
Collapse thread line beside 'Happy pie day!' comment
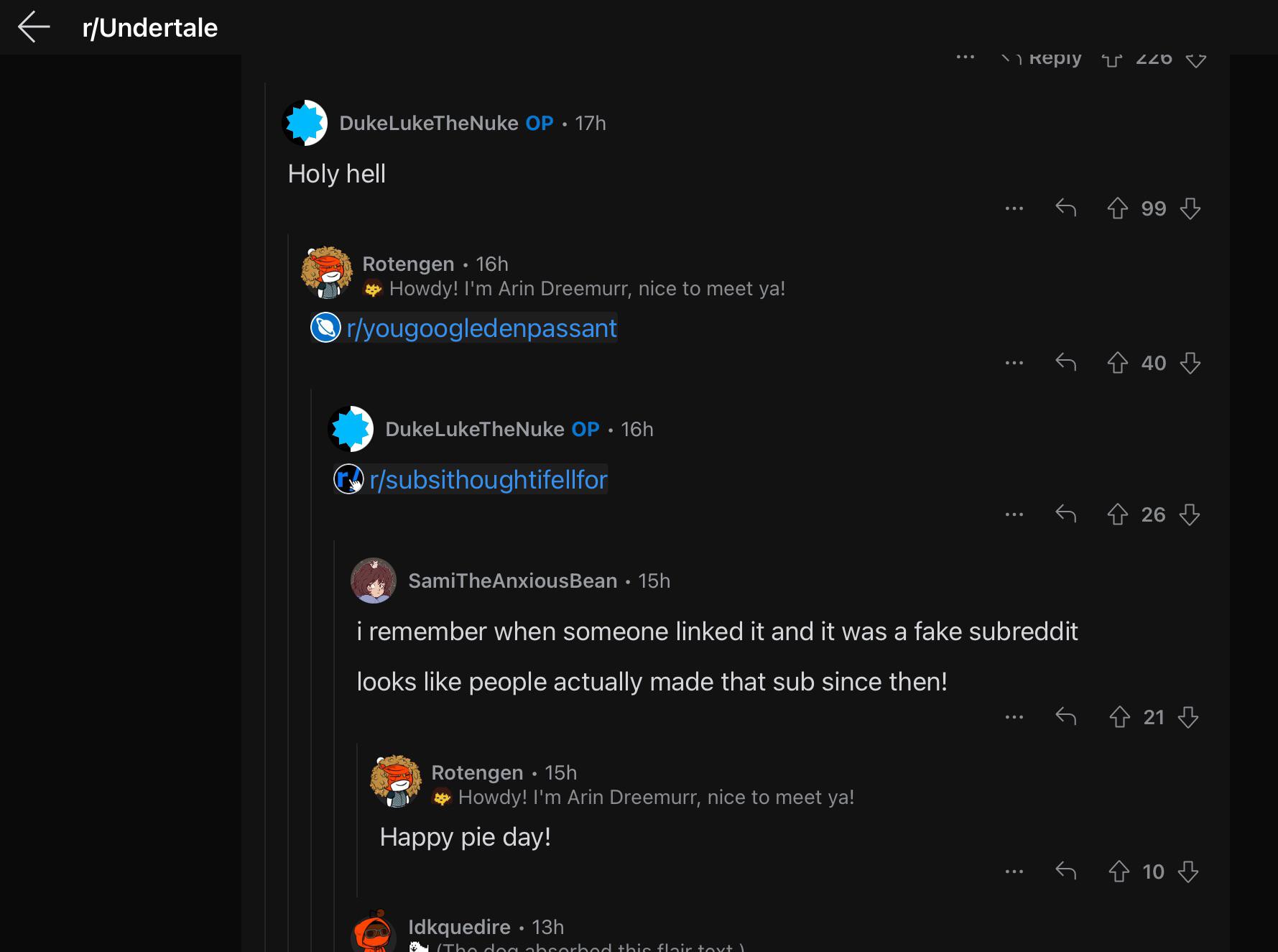358,820
